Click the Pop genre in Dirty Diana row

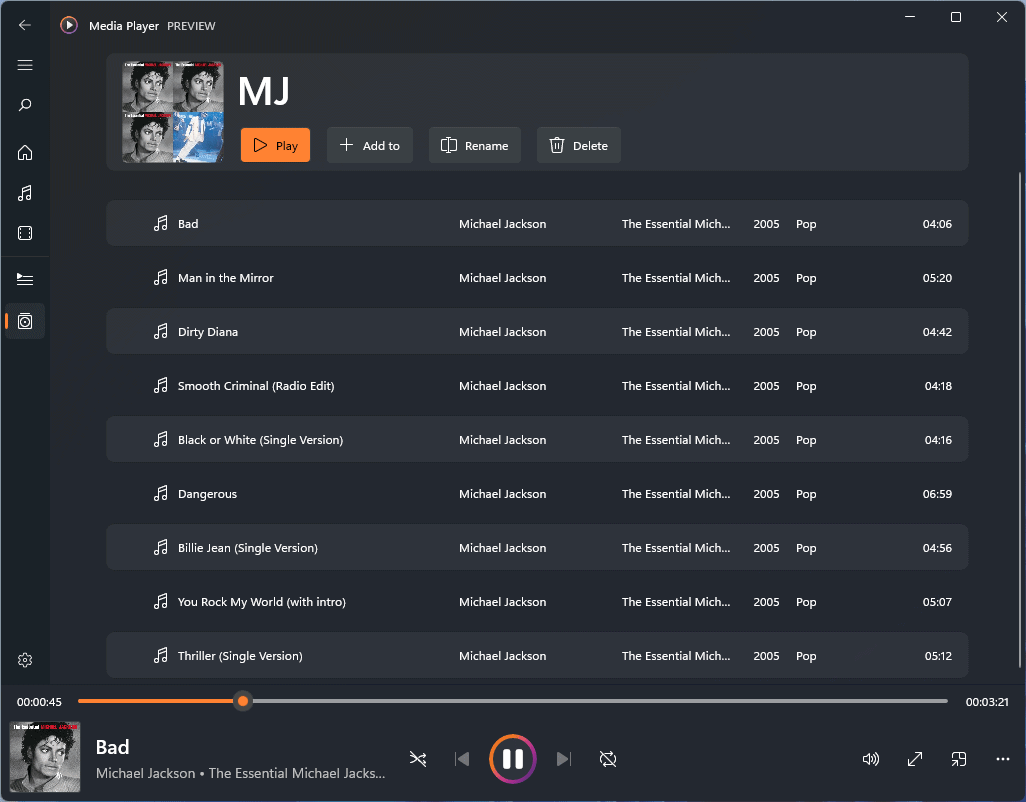(x=806, y=332)
